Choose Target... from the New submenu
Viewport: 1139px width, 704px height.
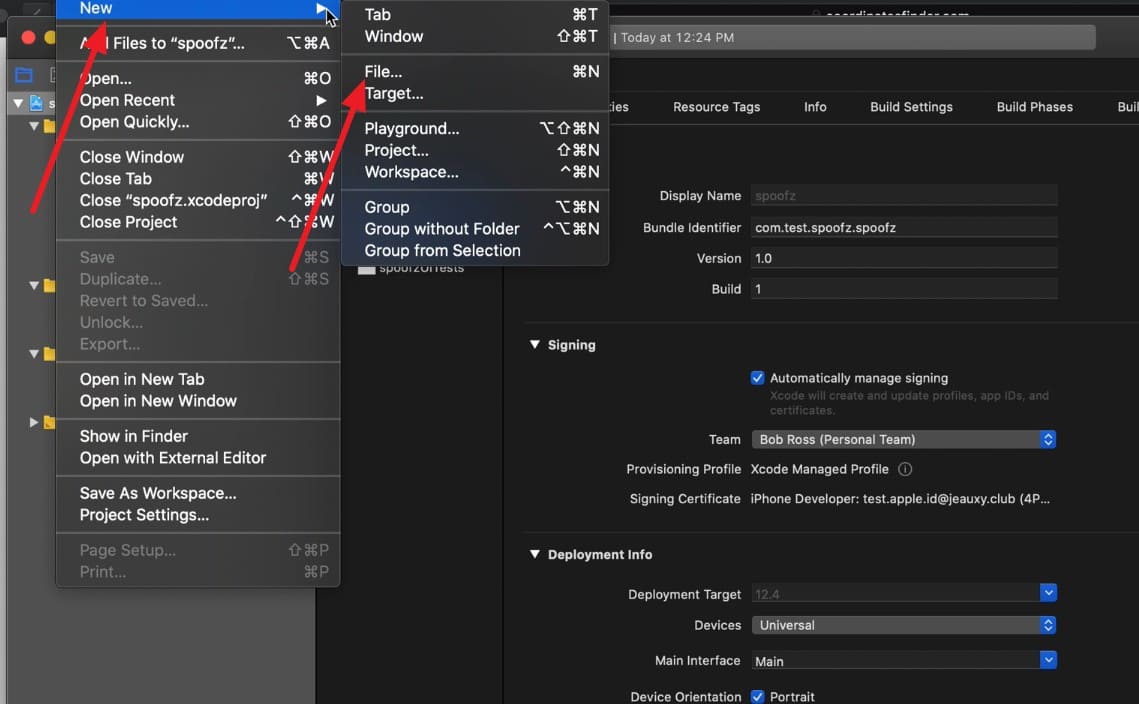tap(475, 93)
